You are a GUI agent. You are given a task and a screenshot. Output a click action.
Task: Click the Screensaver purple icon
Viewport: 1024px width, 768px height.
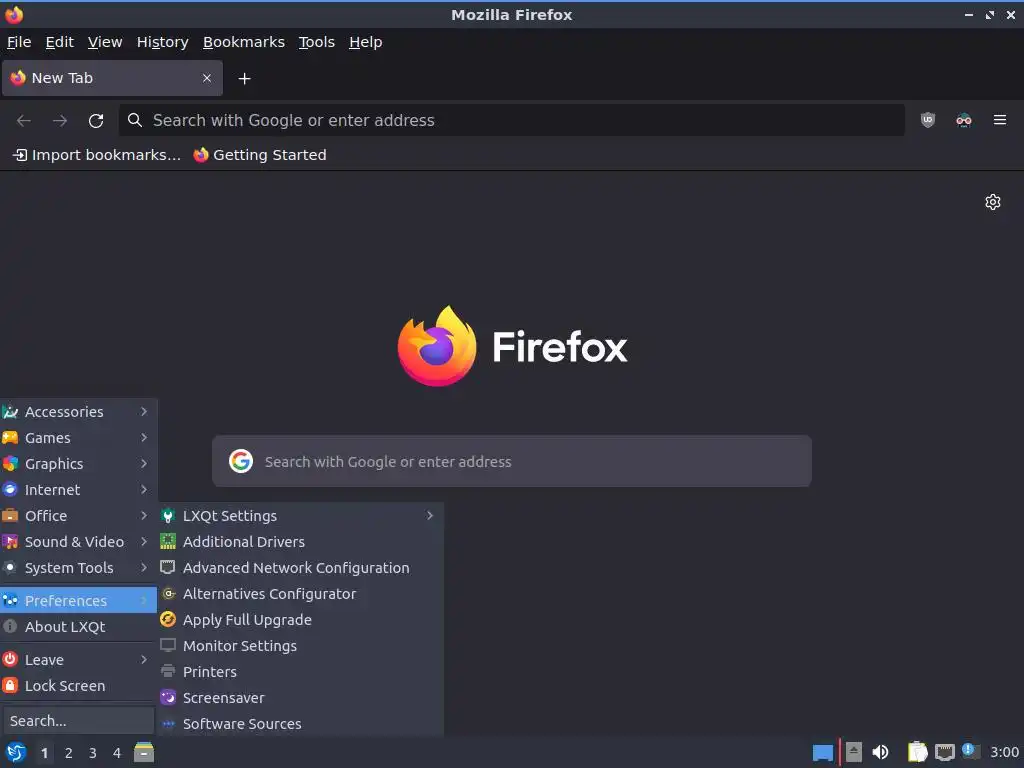[168, 697]
